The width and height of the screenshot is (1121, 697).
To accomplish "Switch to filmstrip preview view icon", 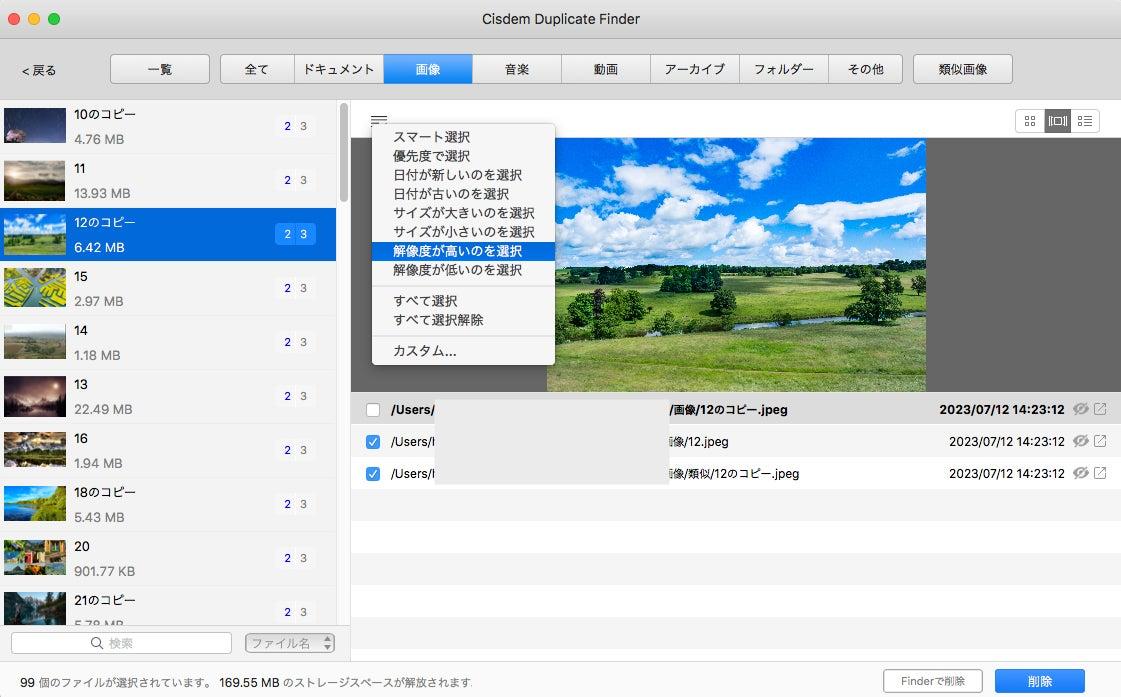I will [x=1057, y=121].
